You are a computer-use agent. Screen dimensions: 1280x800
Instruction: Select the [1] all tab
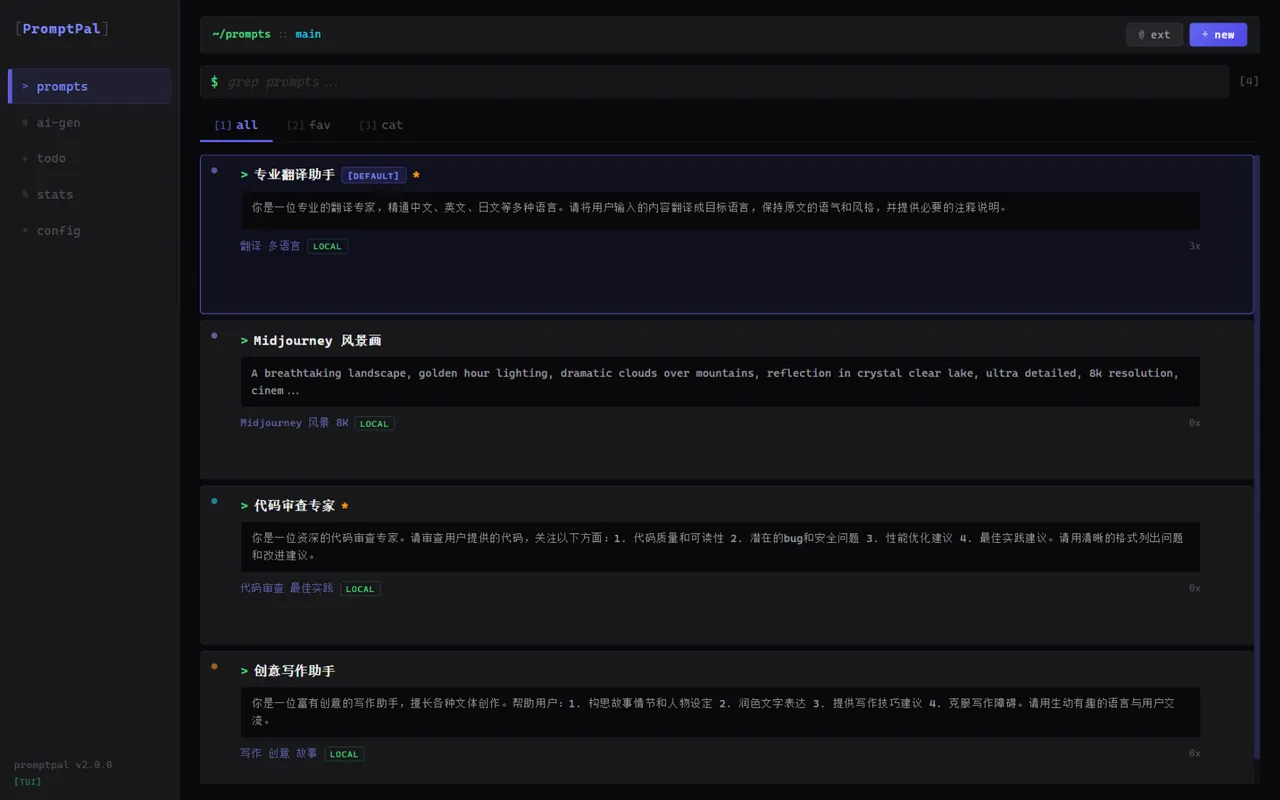coord(236,125)
